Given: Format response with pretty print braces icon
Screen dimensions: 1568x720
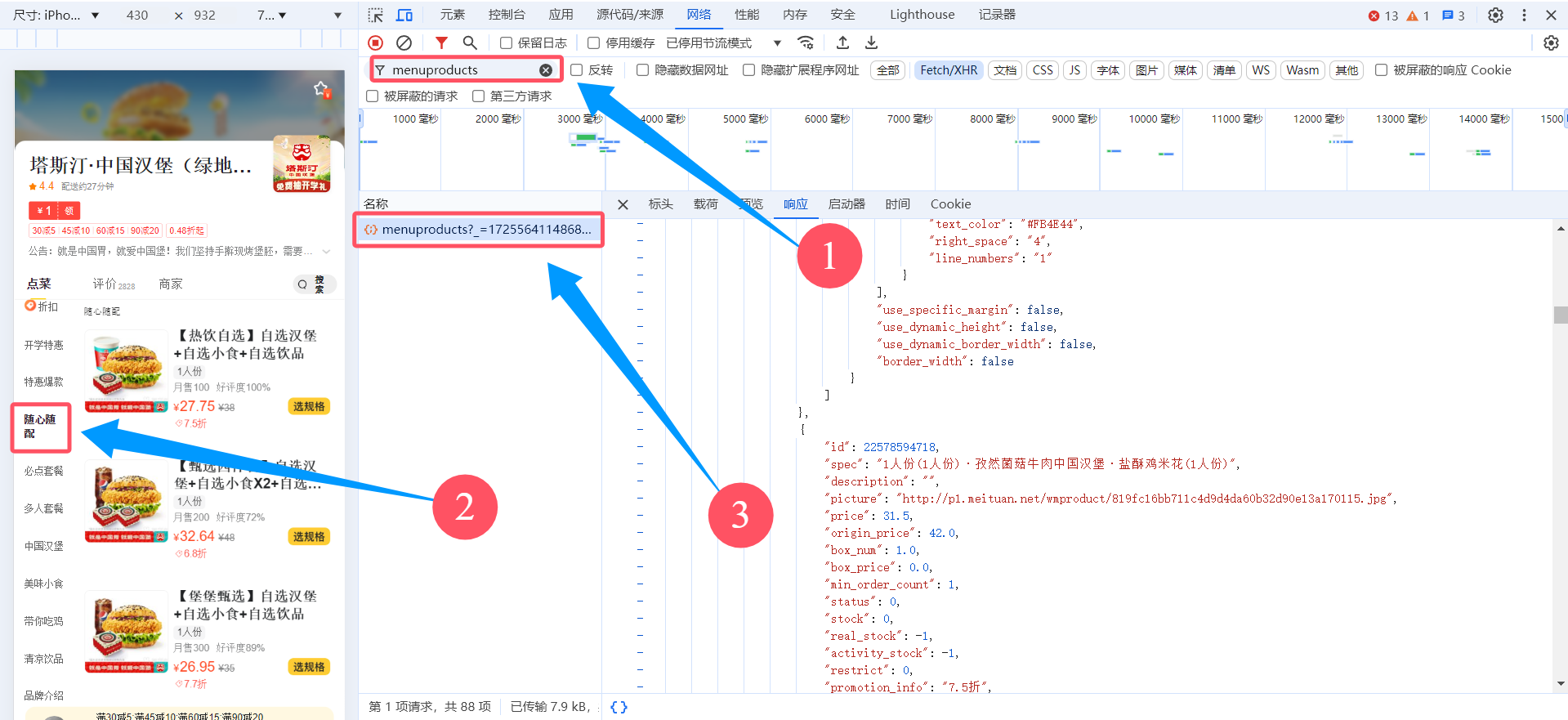Looking at the screenshot, I should [x=619, y=707].
